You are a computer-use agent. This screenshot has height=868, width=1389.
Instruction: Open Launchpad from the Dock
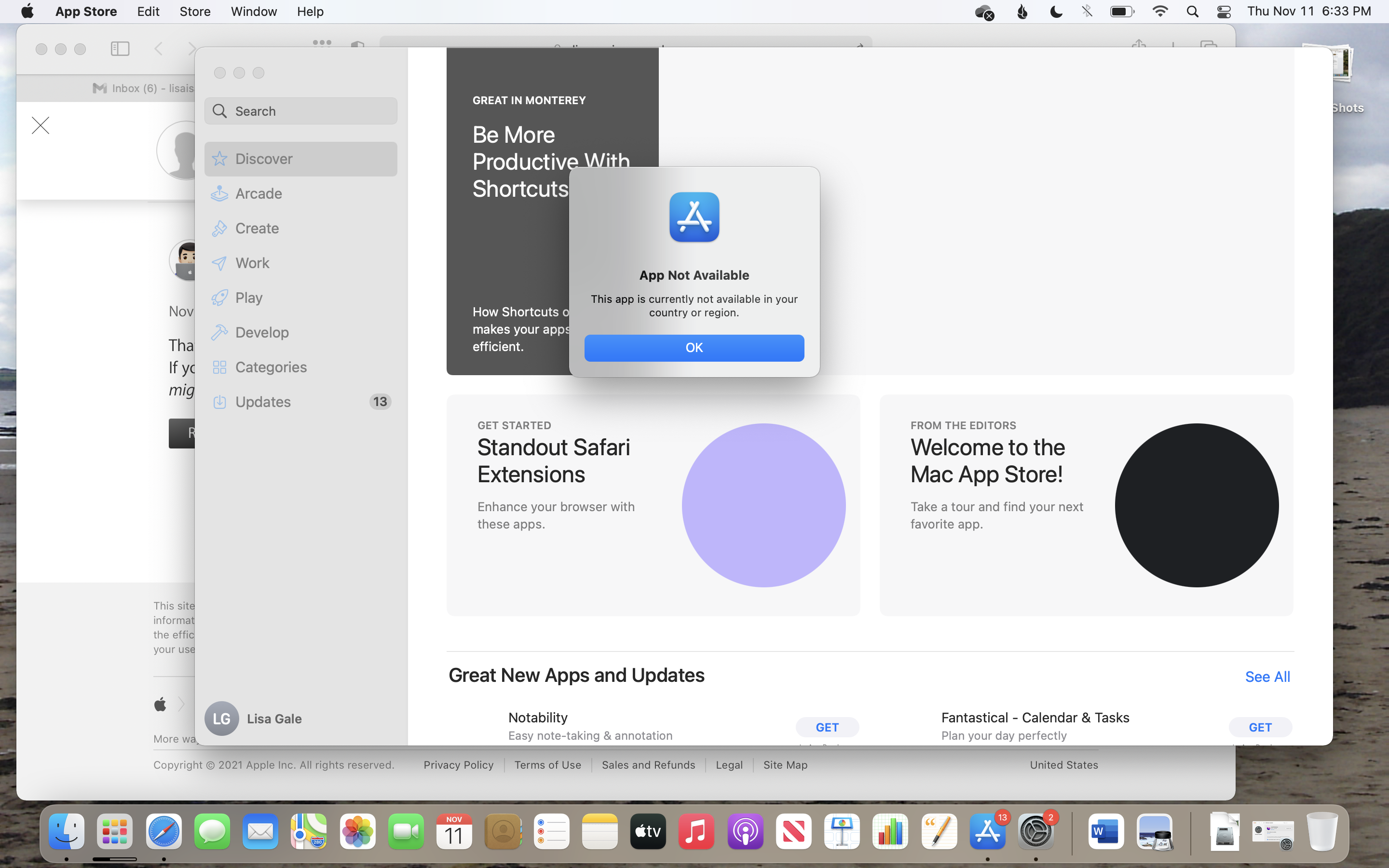[115, 831]
